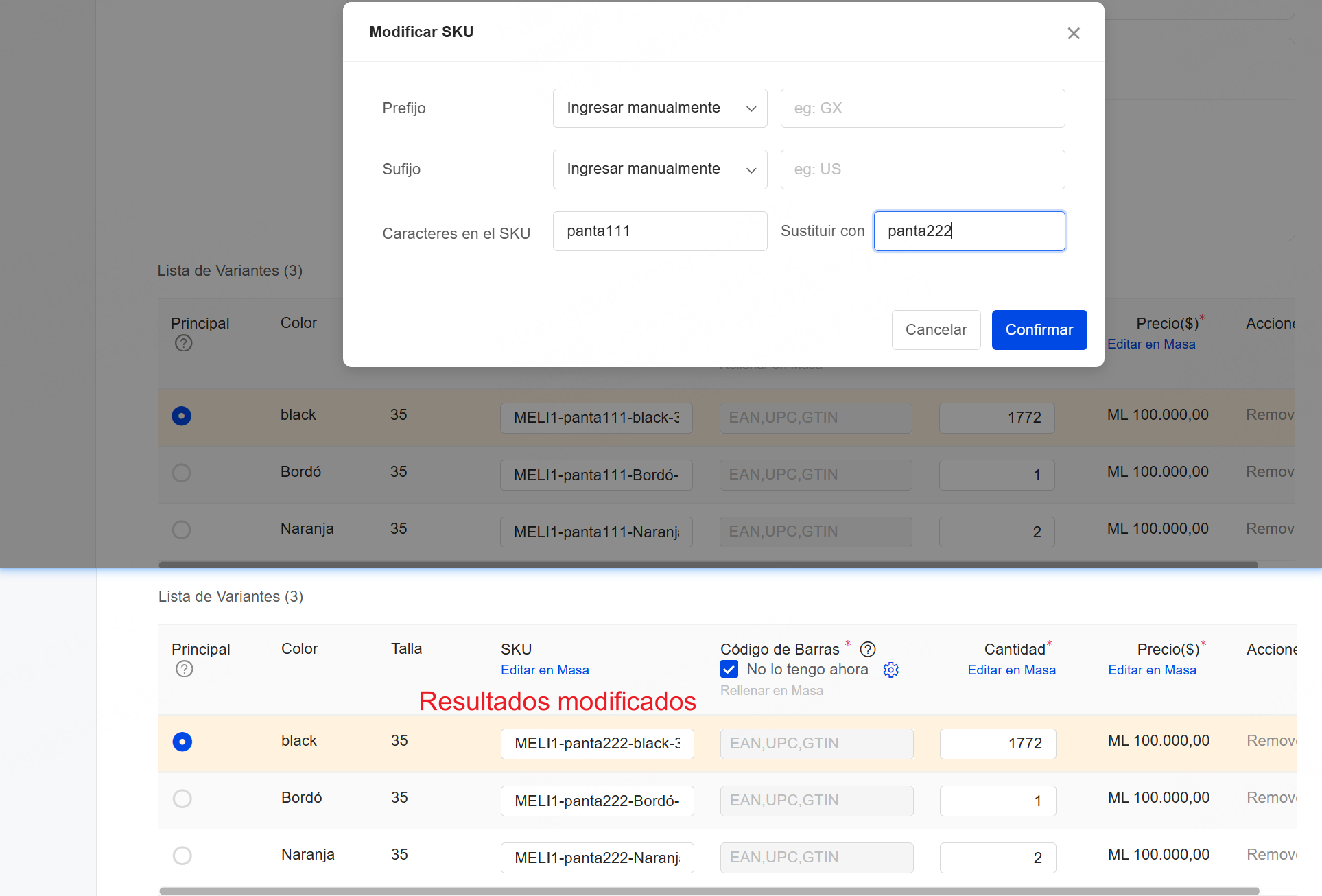
Task: Click 'Editar en Masa' under the lower Precio($) header
Action: tap(1152, 670)
